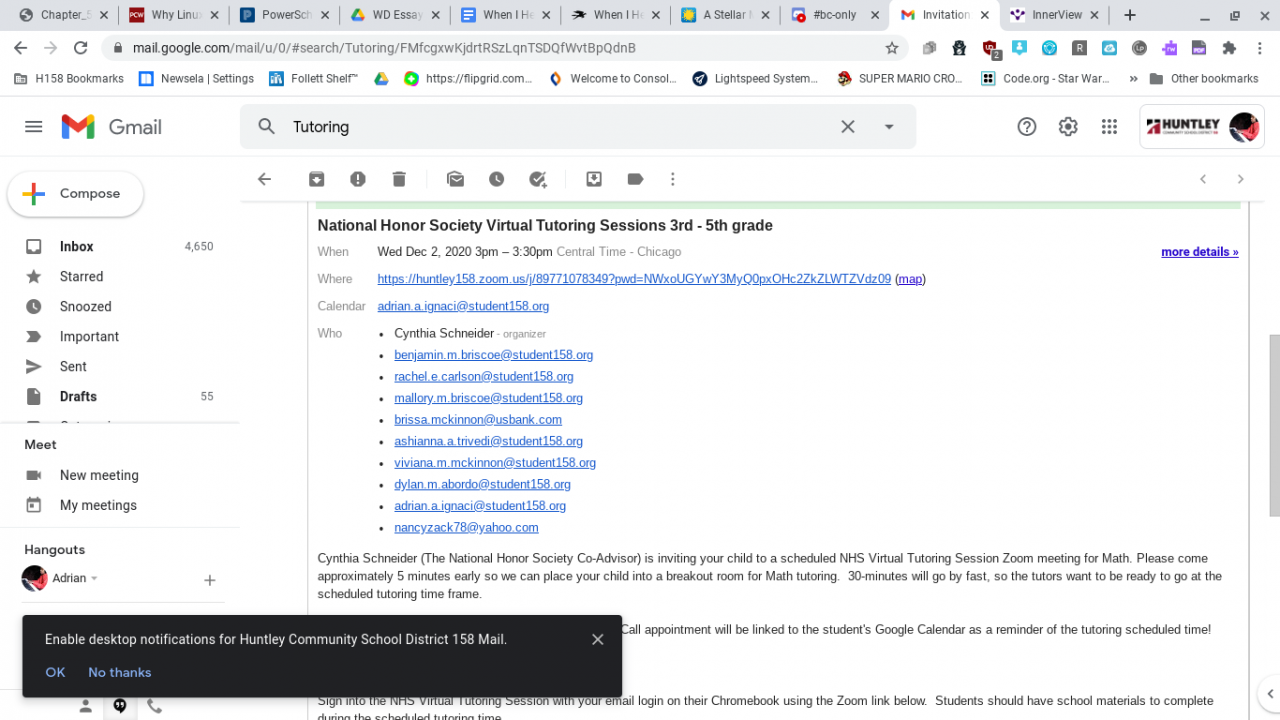
Task: Click nancyzack78@yahoo.com attendee link
Action: 466,527
